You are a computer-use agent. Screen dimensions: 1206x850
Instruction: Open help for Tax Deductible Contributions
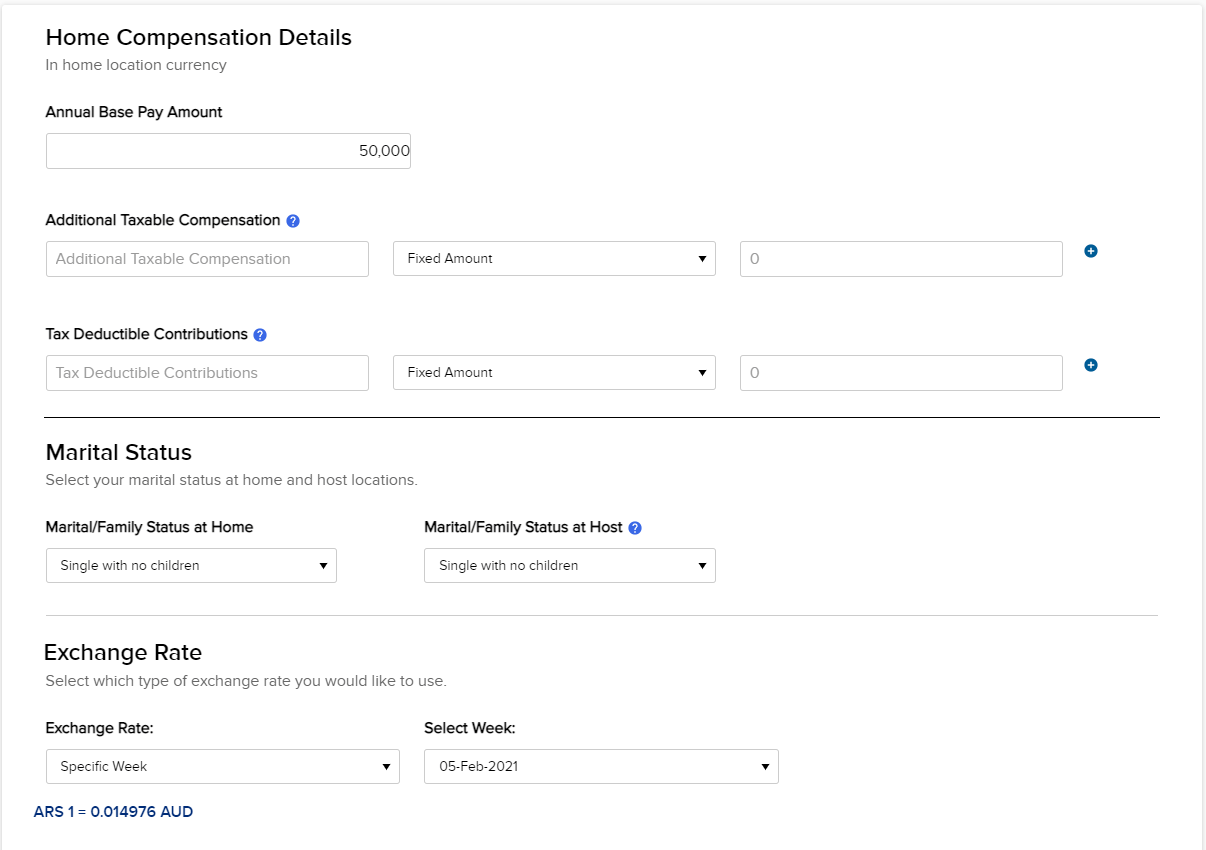point(259,334)
